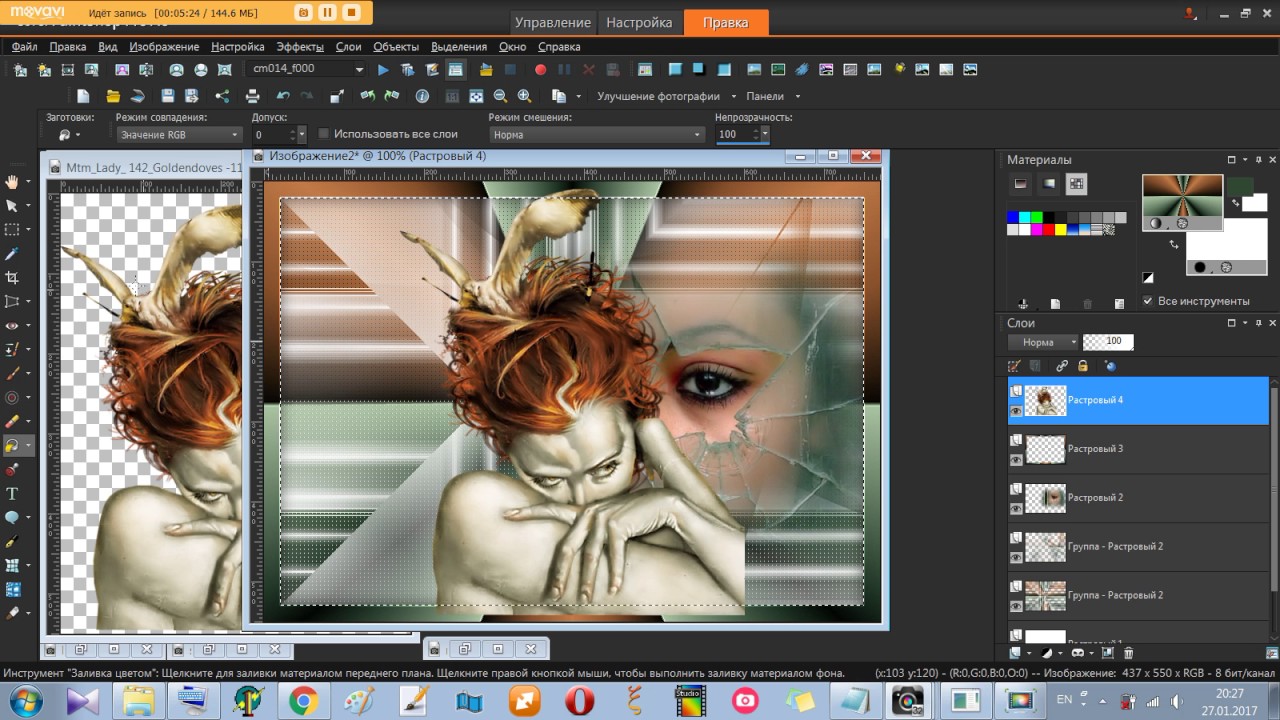Open image information with the info icon

[422, 96]
